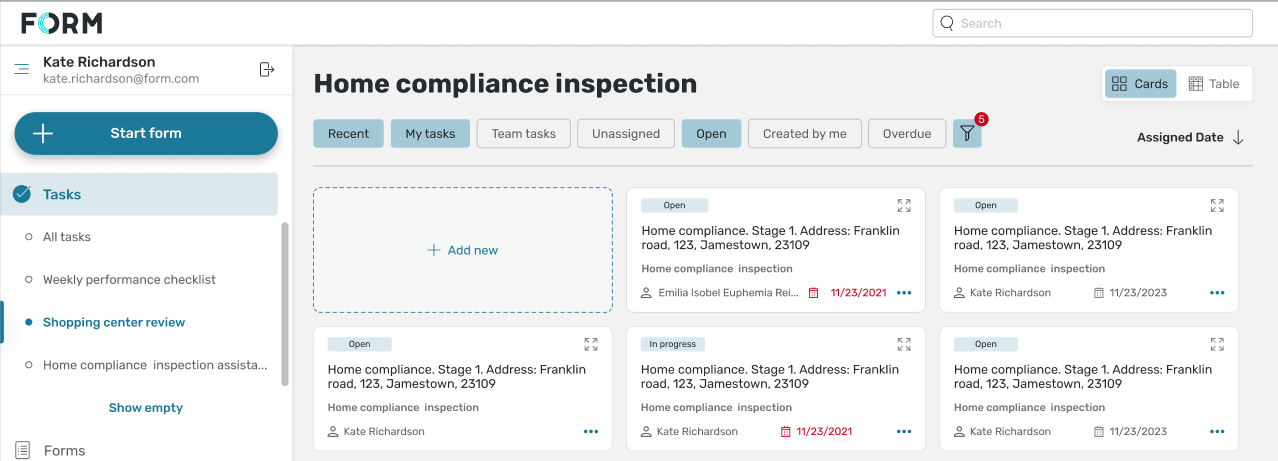Screen dimensions: 1278x461
Task: Click the logout icon beside Kate Richardson
Action: 266,69
